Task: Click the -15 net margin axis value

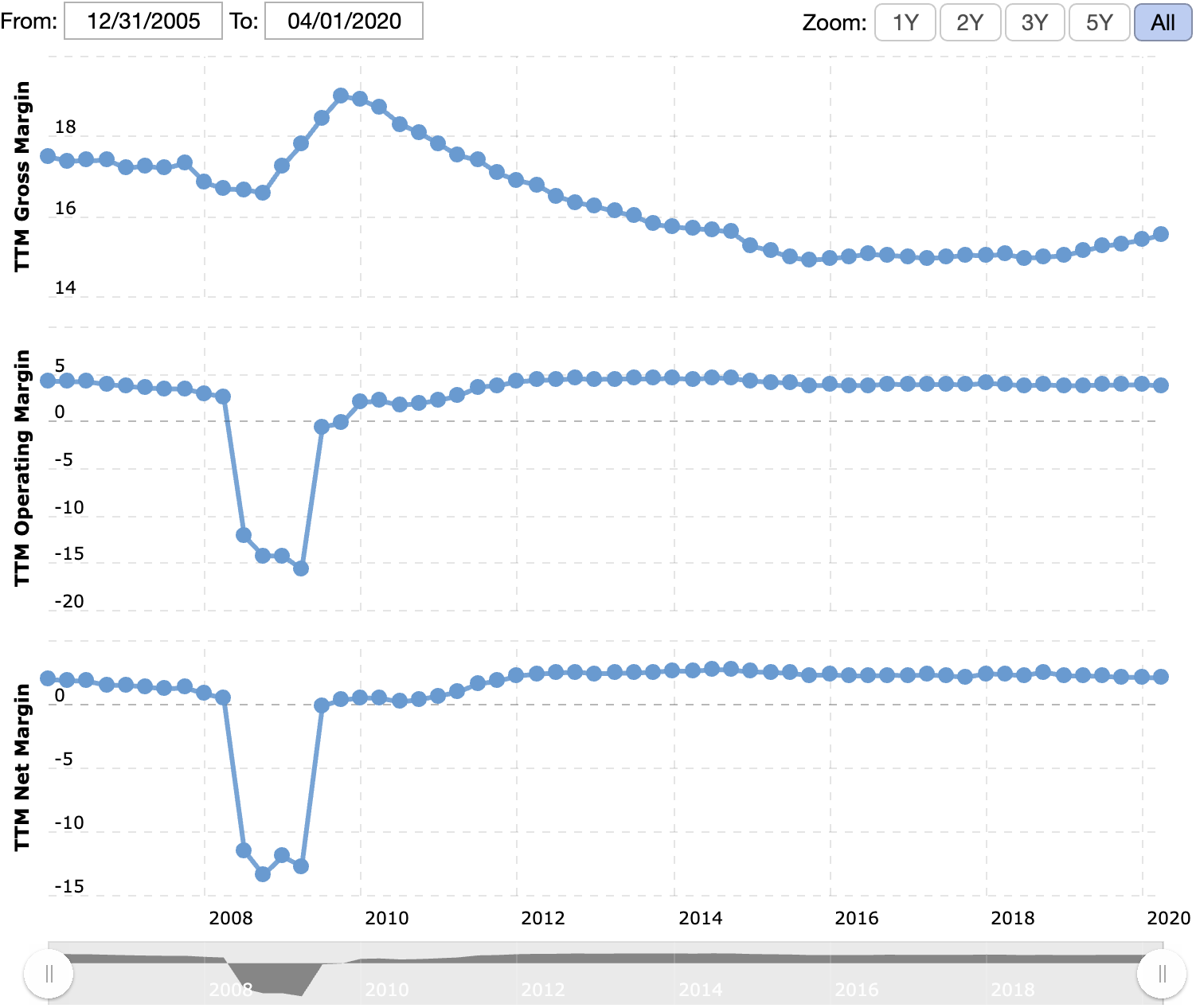Action: tap(68, 886)
